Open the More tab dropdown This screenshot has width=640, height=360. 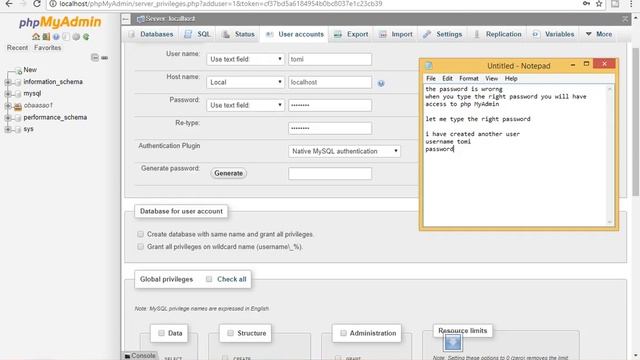tap(599, 34)
